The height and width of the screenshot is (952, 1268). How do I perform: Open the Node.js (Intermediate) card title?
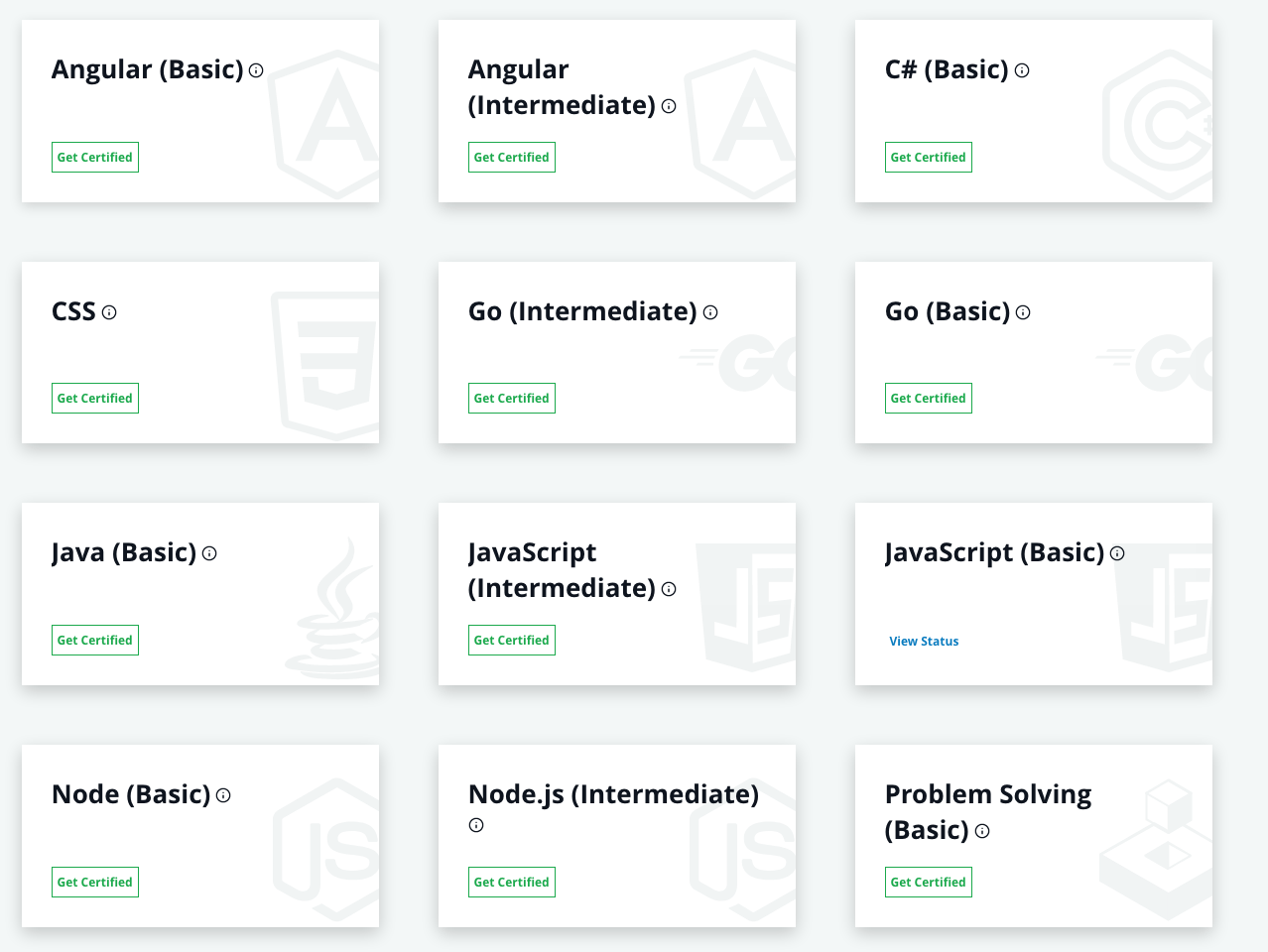613,794
